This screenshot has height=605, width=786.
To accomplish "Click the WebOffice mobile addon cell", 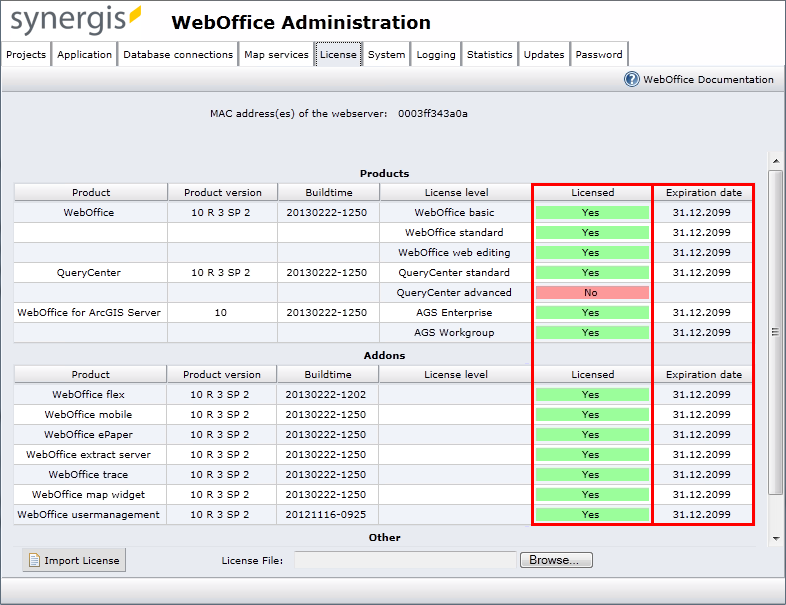I will coord(89,415).
